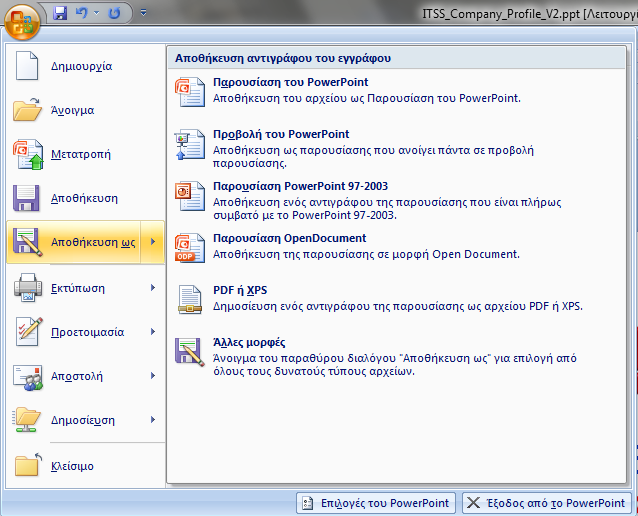Expand the Προετοιμασία submenu arrow
Image resolution: width=638 pixels, height=516 pixels.
tap(153, 332)
